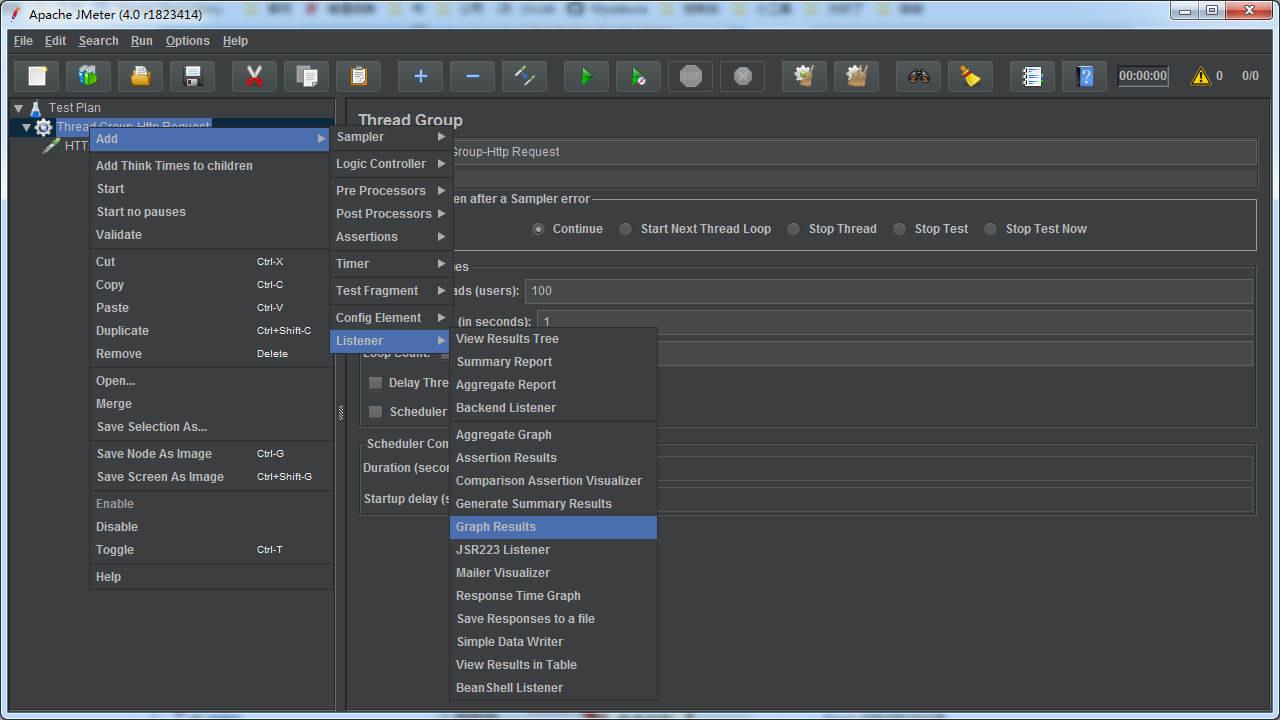
Task: Toggle the Delay Thread creation checkbox
Action: click(376, 383)
